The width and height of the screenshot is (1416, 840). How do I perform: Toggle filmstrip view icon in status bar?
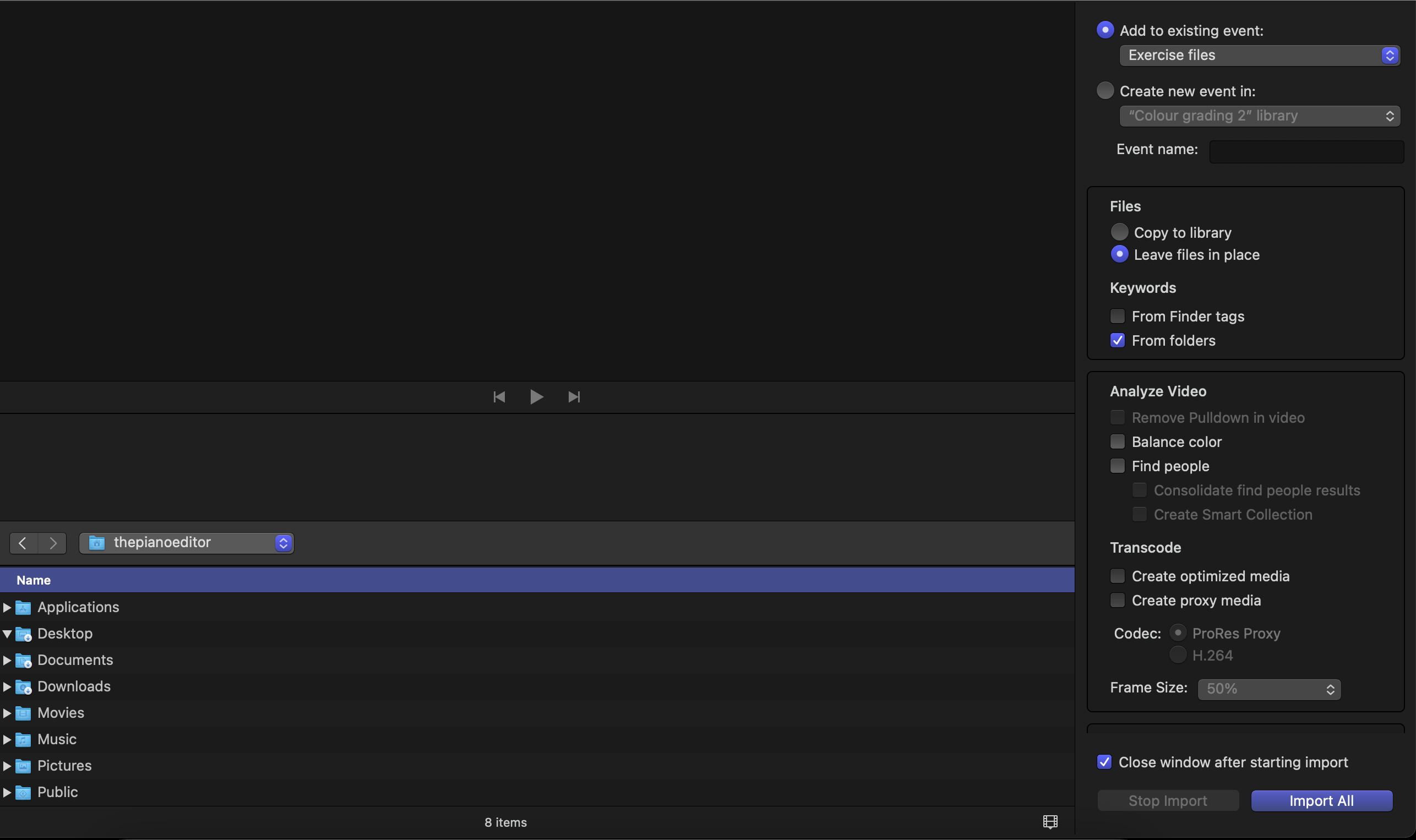coord(1050,822)
